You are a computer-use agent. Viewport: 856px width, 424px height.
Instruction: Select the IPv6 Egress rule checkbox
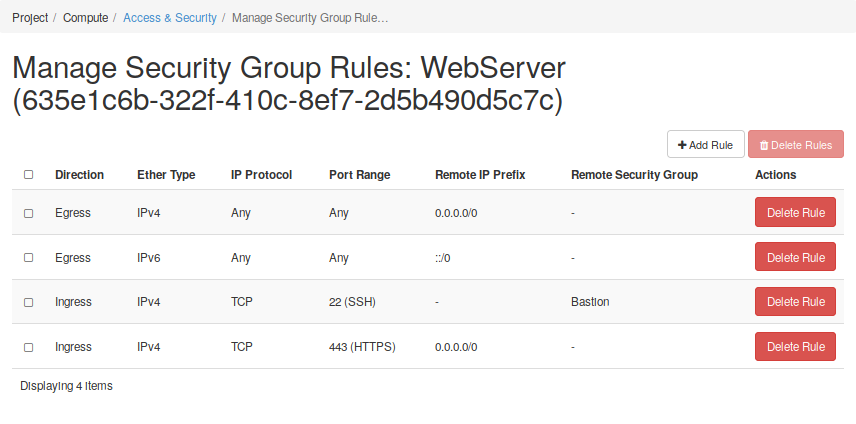click(x=29, y=258)
